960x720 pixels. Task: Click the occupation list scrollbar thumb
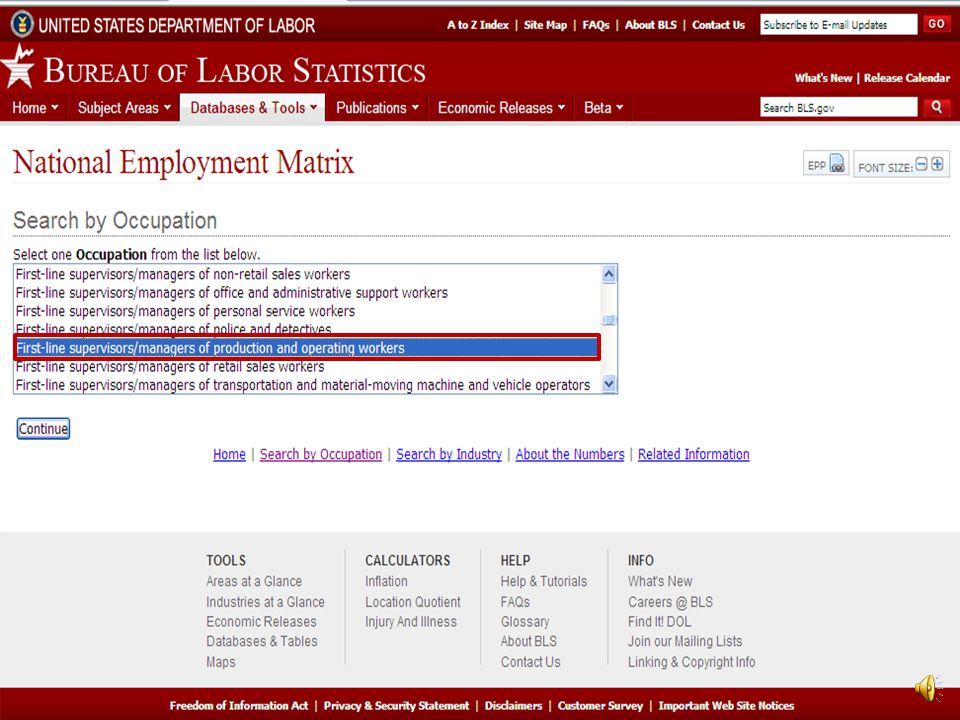coord(609,320)
